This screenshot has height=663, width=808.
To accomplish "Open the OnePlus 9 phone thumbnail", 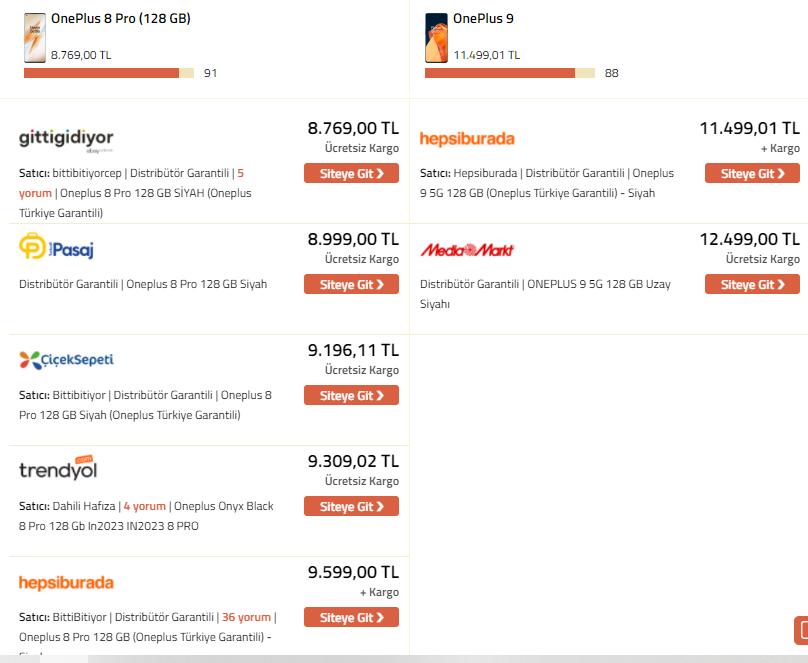I will pyautogui.click(x=436, y=37).
